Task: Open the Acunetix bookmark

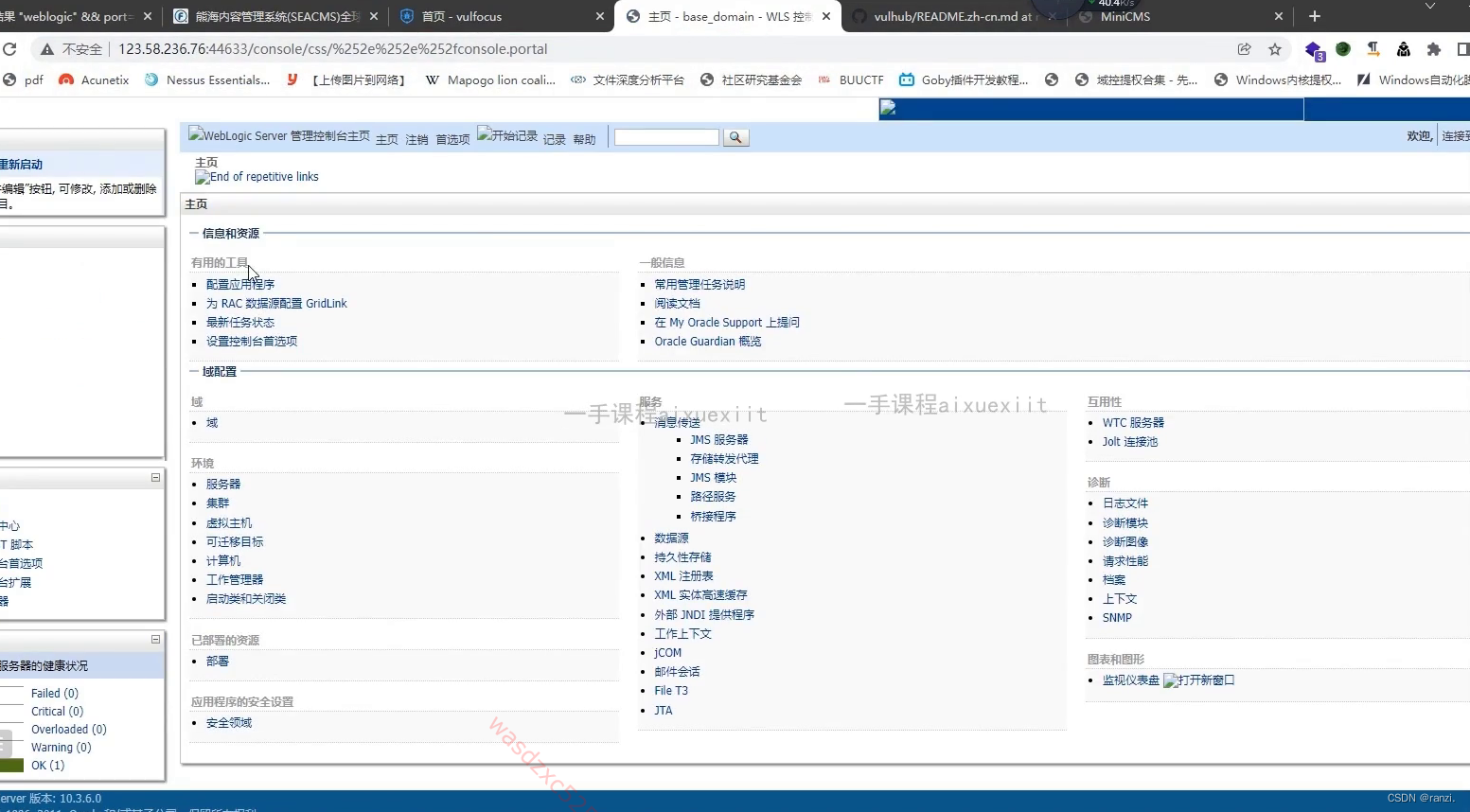Action: pos(94,80)
